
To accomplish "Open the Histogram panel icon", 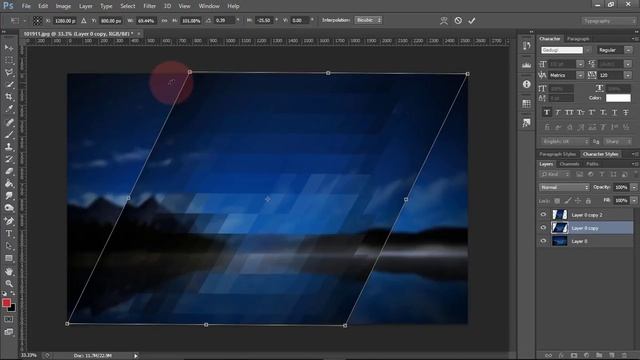I will tap(527, 65).
